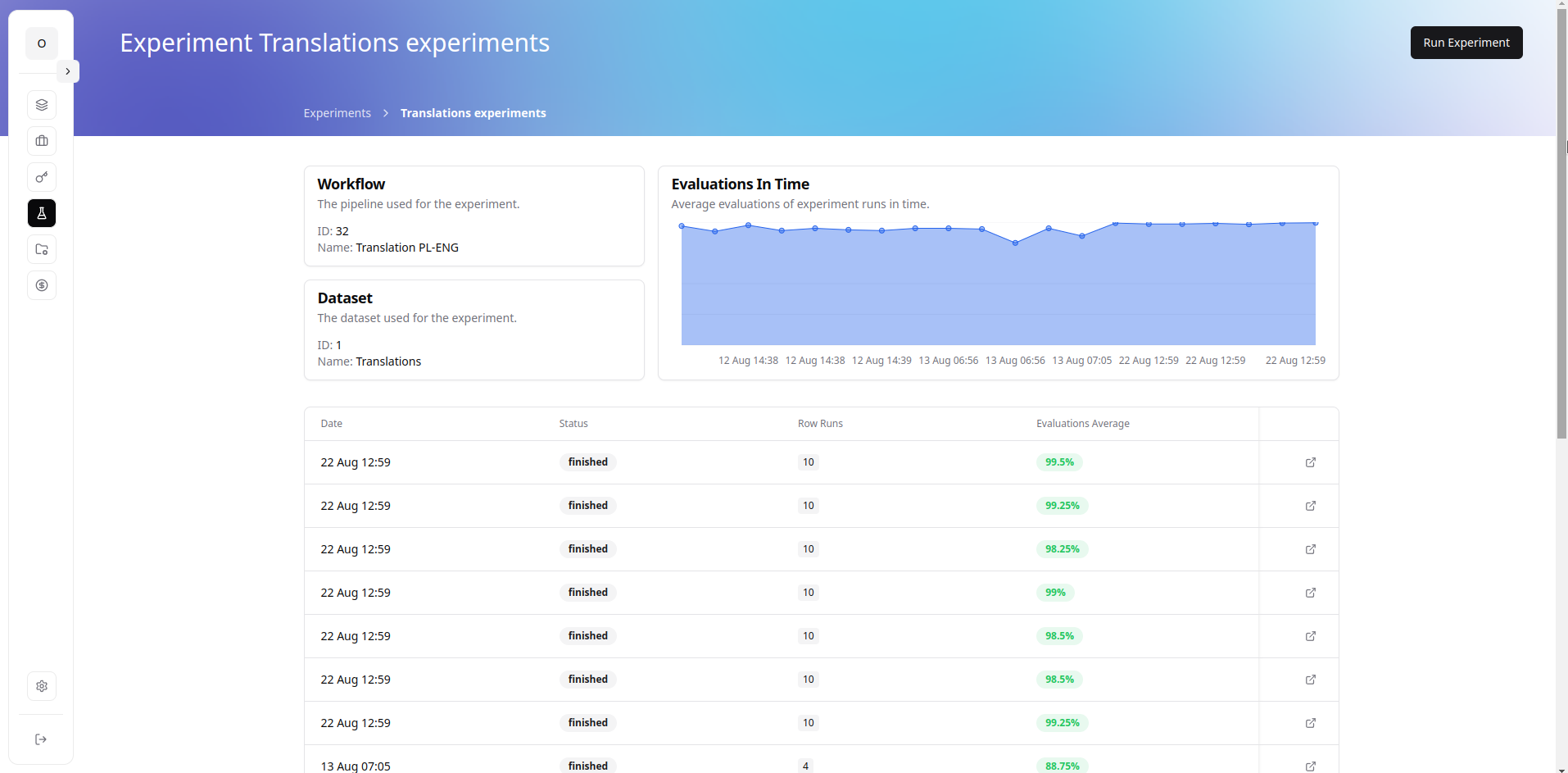Click the 13 Aug 07:05 date cell

click(356, 766)
